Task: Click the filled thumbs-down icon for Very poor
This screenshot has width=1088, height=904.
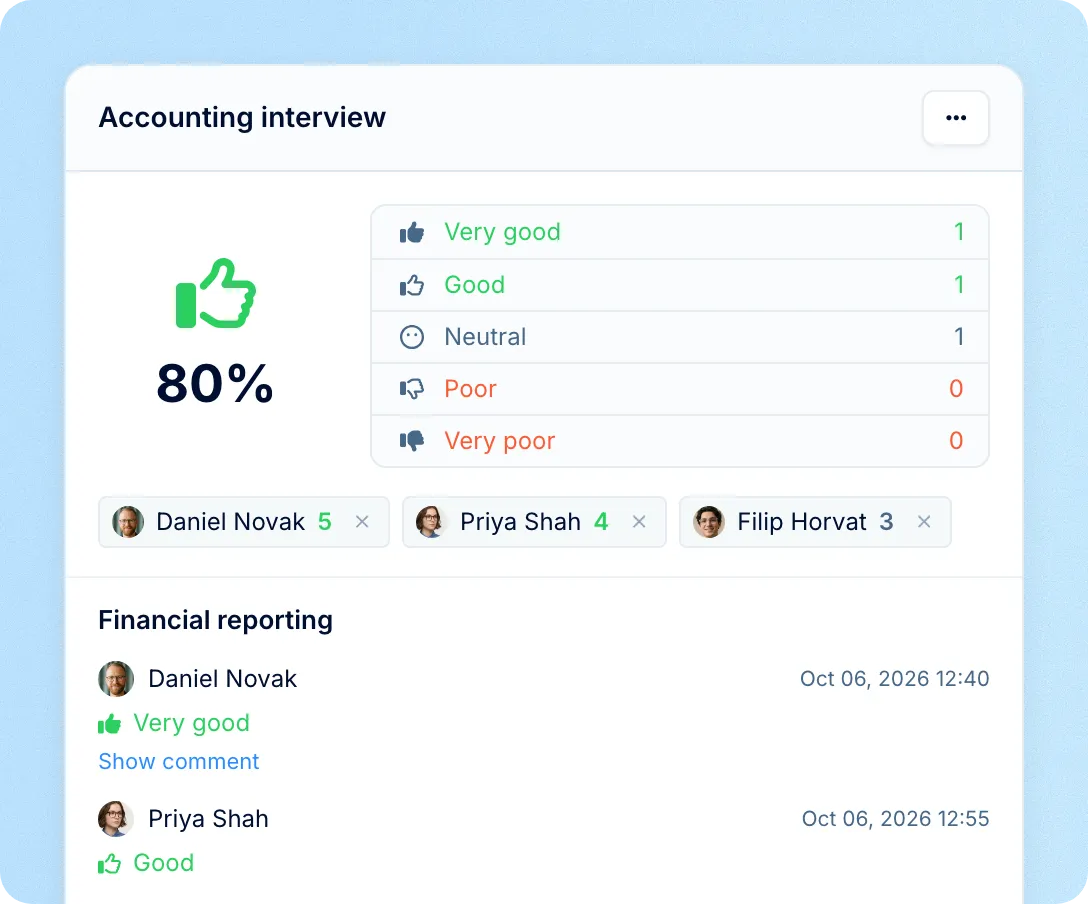Action: (411, 441)
